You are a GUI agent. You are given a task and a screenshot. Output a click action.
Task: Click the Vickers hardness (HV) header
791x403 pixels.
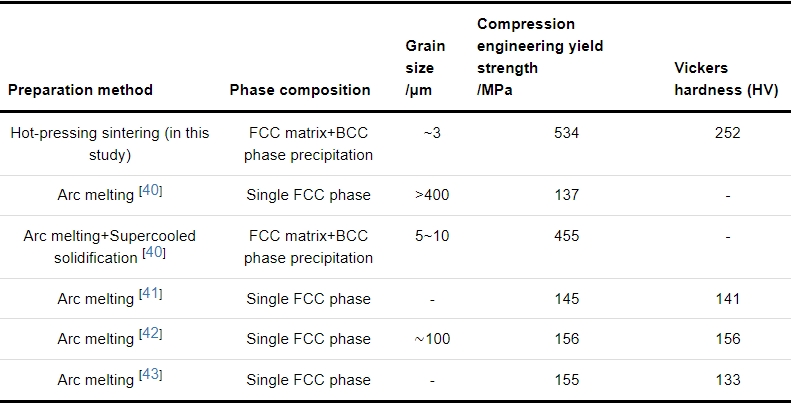tap(727, 79)
